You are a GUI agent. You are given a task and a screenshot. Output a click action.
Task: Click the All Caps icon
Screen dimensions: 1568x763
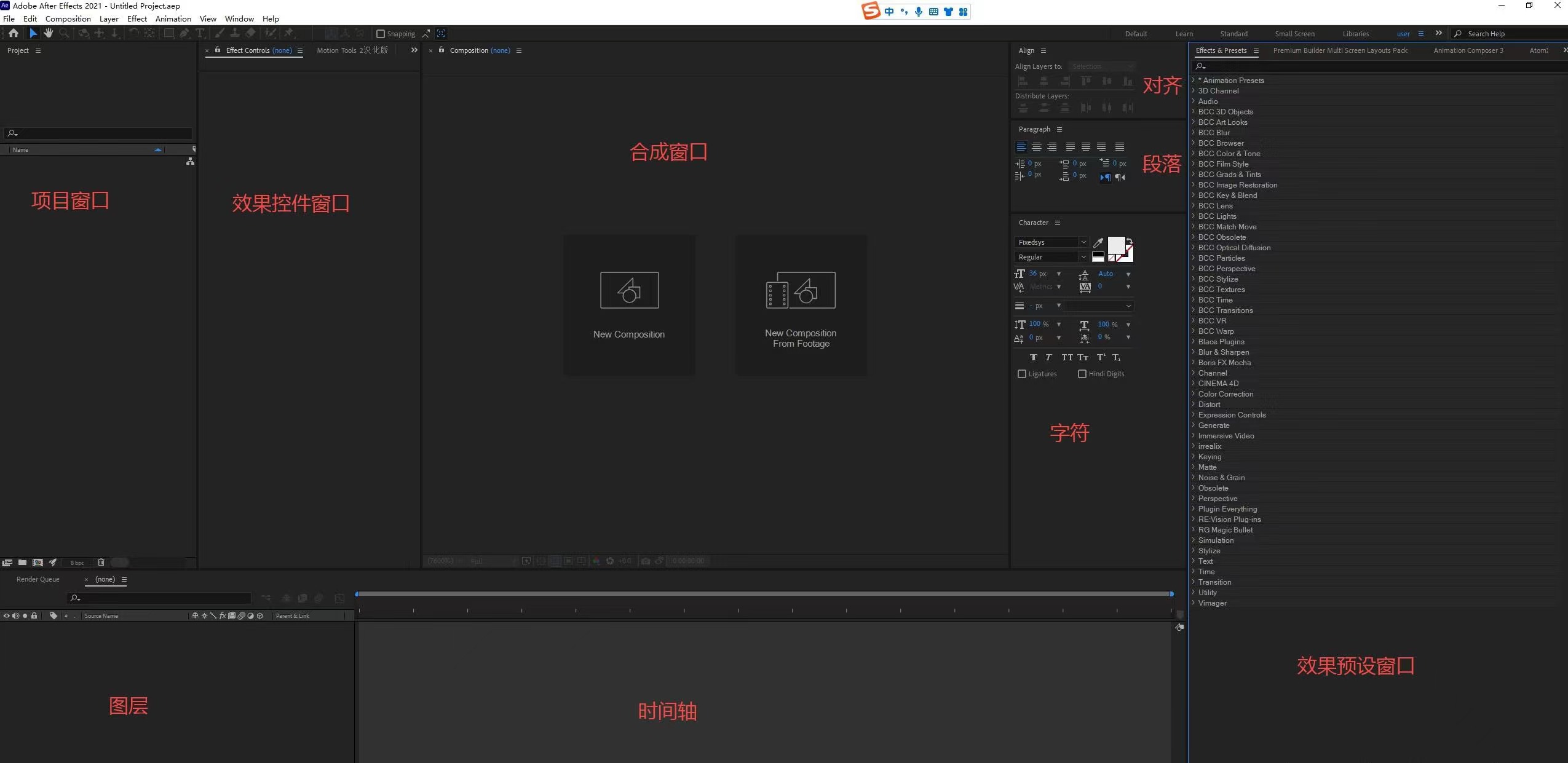(1067, 357)
